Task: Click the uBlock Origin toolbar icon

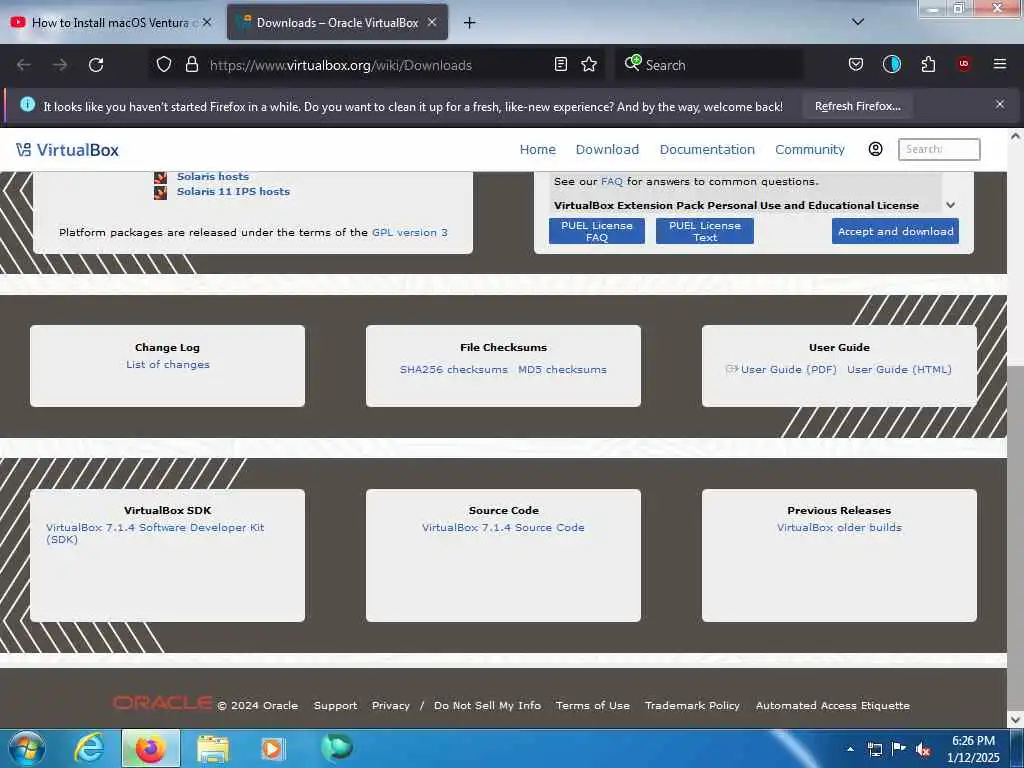Action: click(x=964, y=65)
